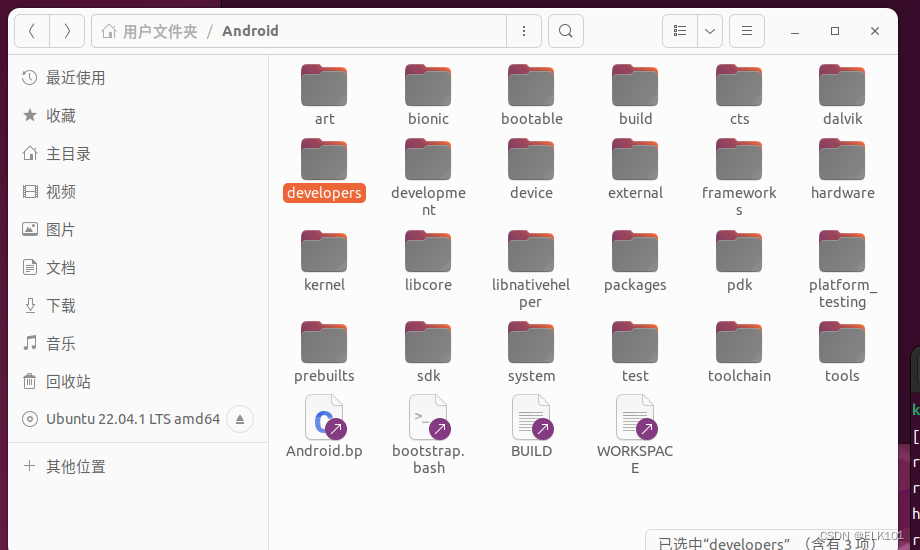Open the path bar three-dot menu

click(524, 31)
